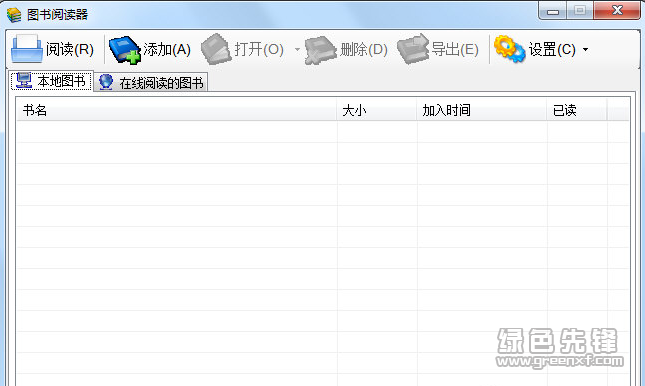Minimize the 图书阅读器 window
The width and height of the screenshot is (645, 386).
point(552,10)
